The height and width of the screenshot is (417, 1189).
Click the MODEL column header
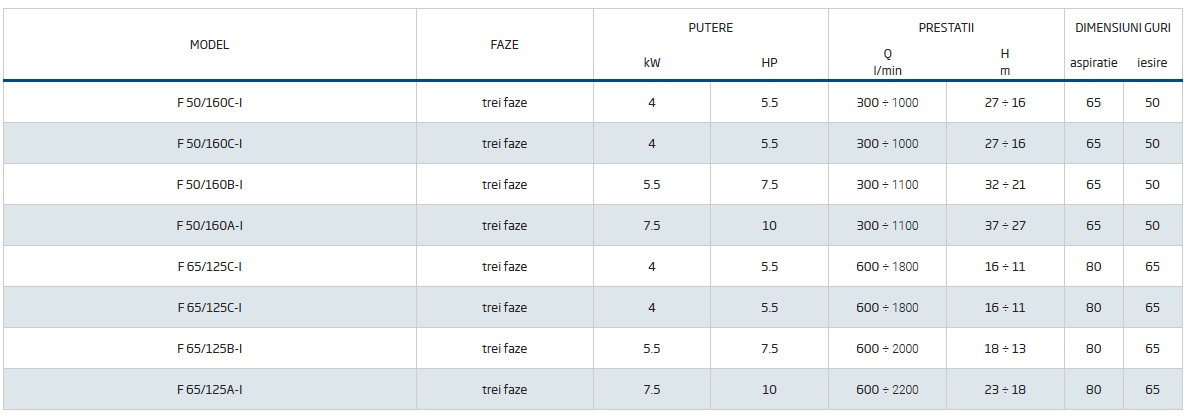tap(209, 45)
